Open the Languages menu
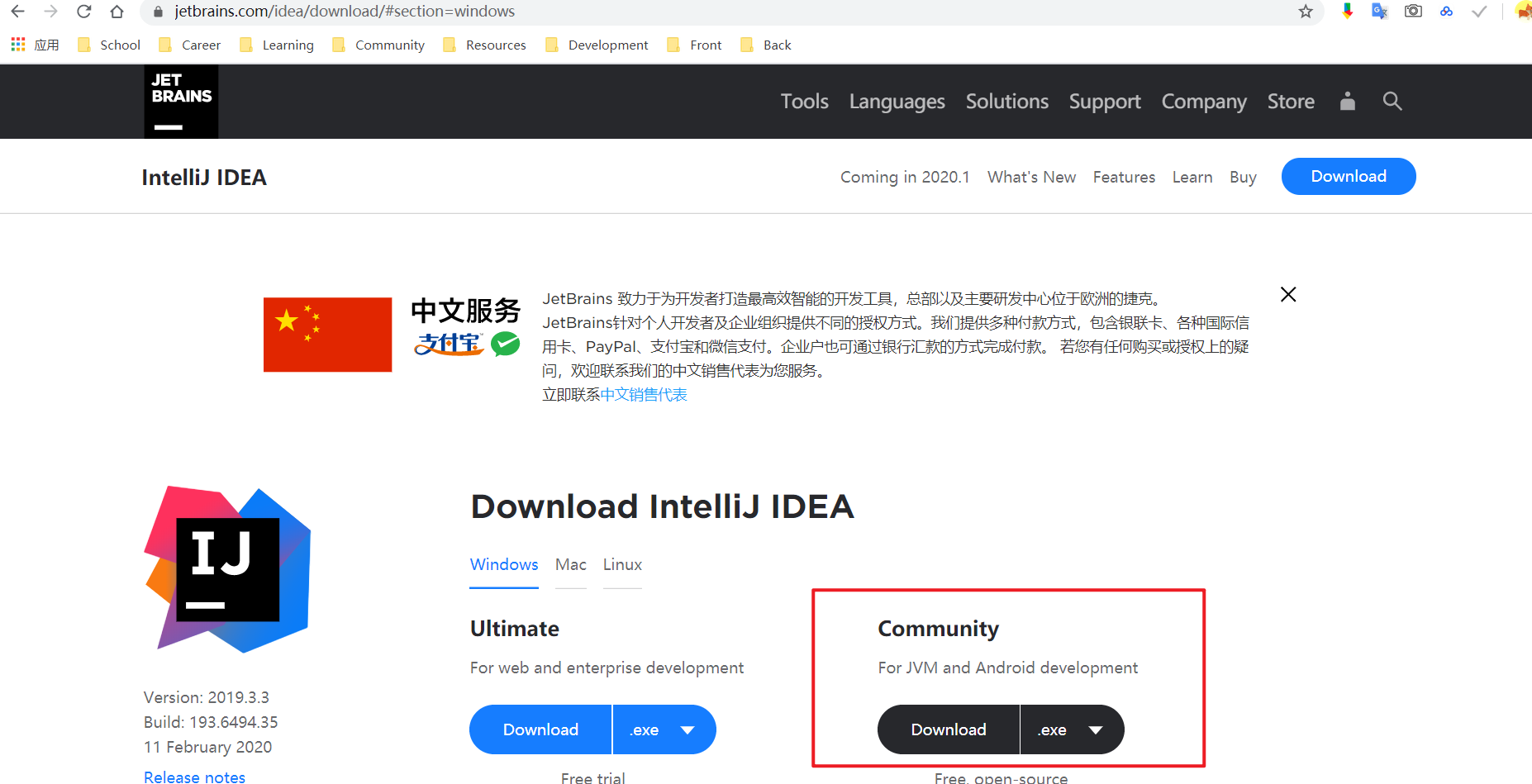Image resolution: width=1532 pixels, height=784 pixels. [x=897, y=101]
